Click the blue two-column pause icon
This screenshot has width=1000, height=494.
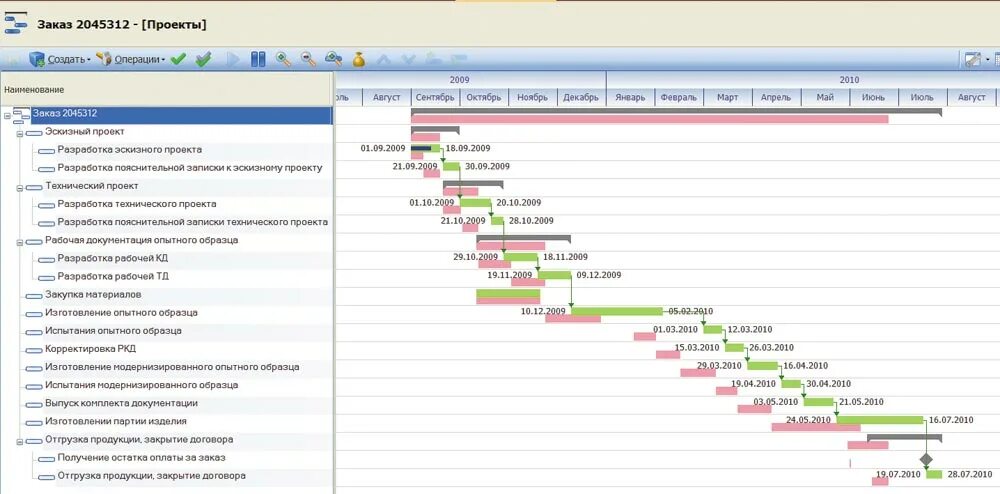click(258, 59)
